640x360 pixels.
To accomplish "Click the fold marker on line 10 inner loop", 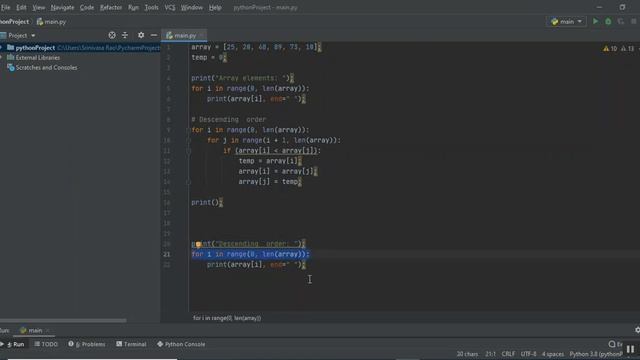I will [188, 140].
